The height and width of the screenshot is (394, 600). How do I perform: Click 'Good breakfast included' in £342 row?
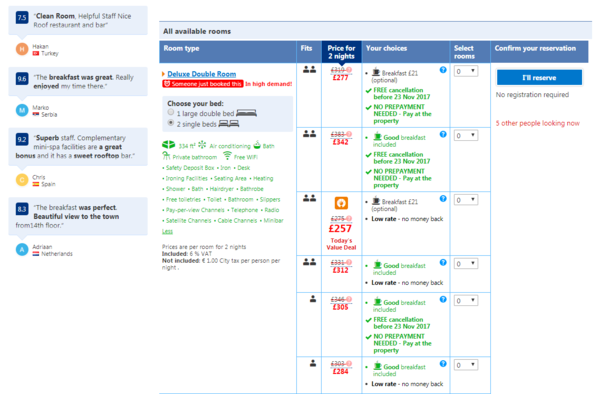(399, 141)
